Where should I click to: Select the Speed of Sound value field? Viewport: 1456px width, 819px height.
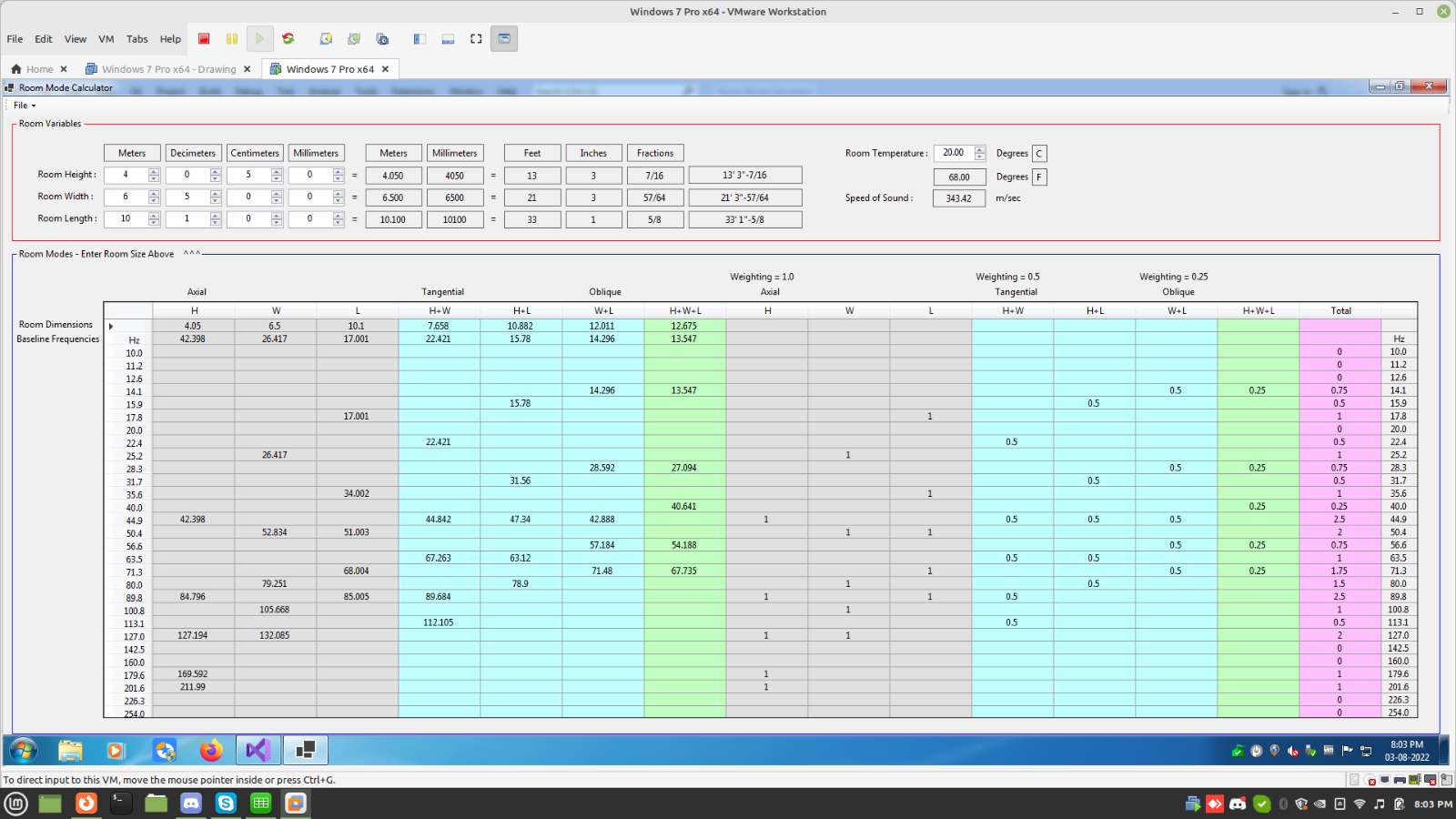pyautogui.click(x=959, y=197)
